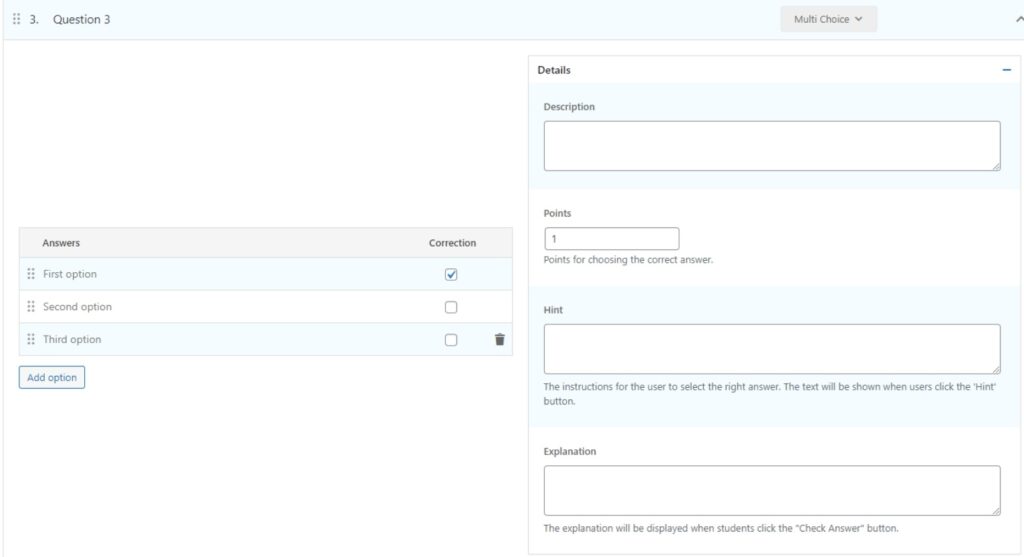Select the First option answer text
The height and width of the screenshot is (557, 1024).
pyautogui.click(x=70, y=274)
